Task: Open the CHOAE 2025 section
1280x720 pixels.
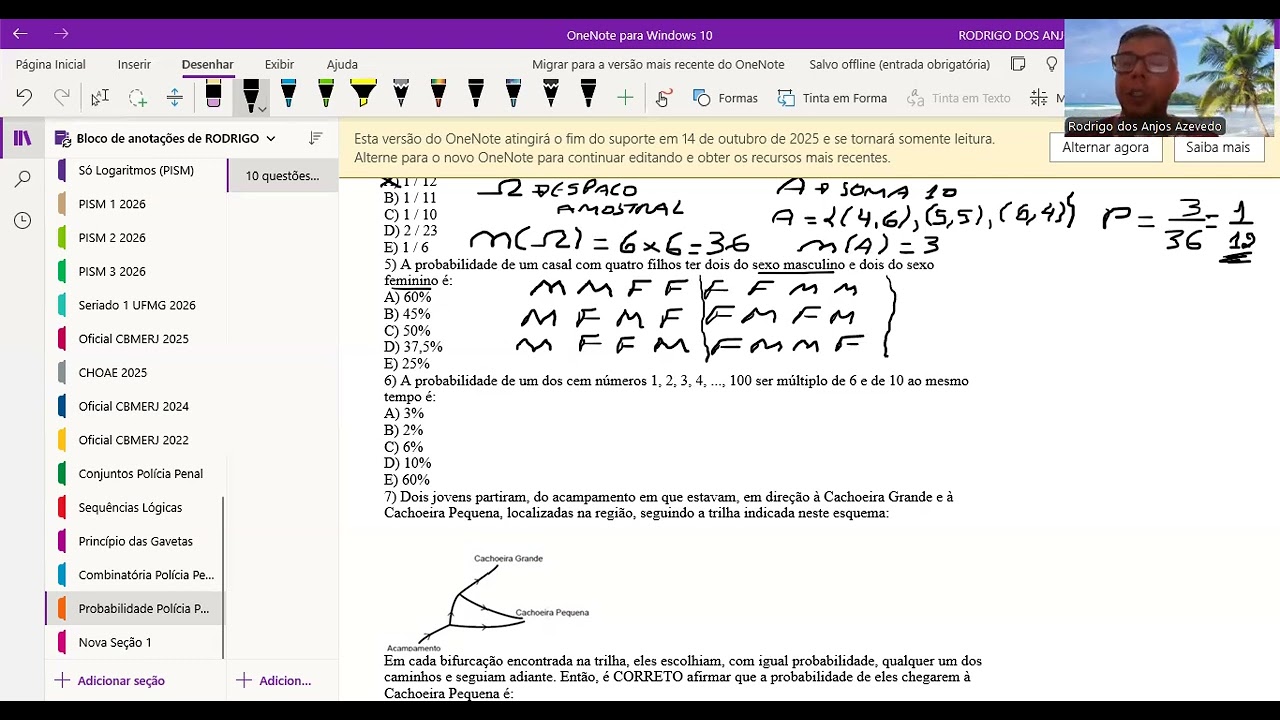Action: [x=135, y=373]
